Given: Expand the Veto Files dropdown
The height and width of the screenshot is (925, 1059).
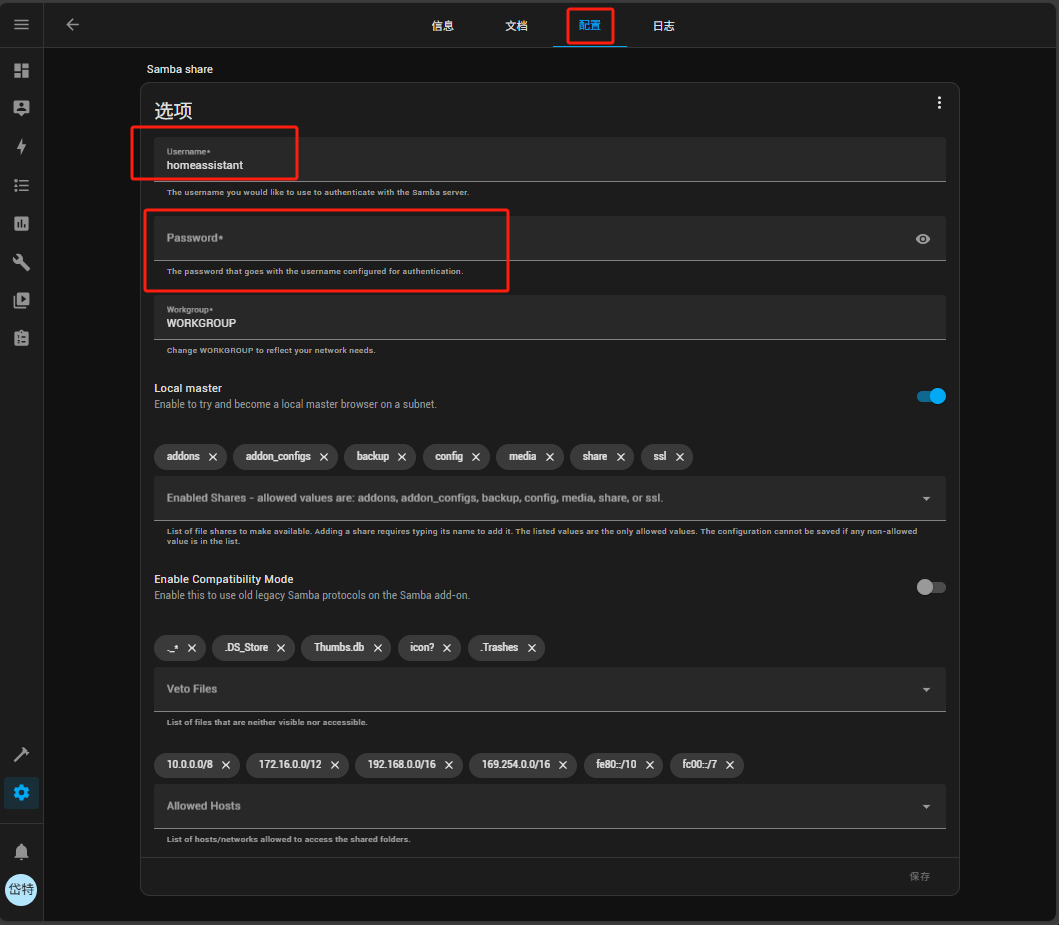Looking at the screenshot, I should (x=926, y=689).
